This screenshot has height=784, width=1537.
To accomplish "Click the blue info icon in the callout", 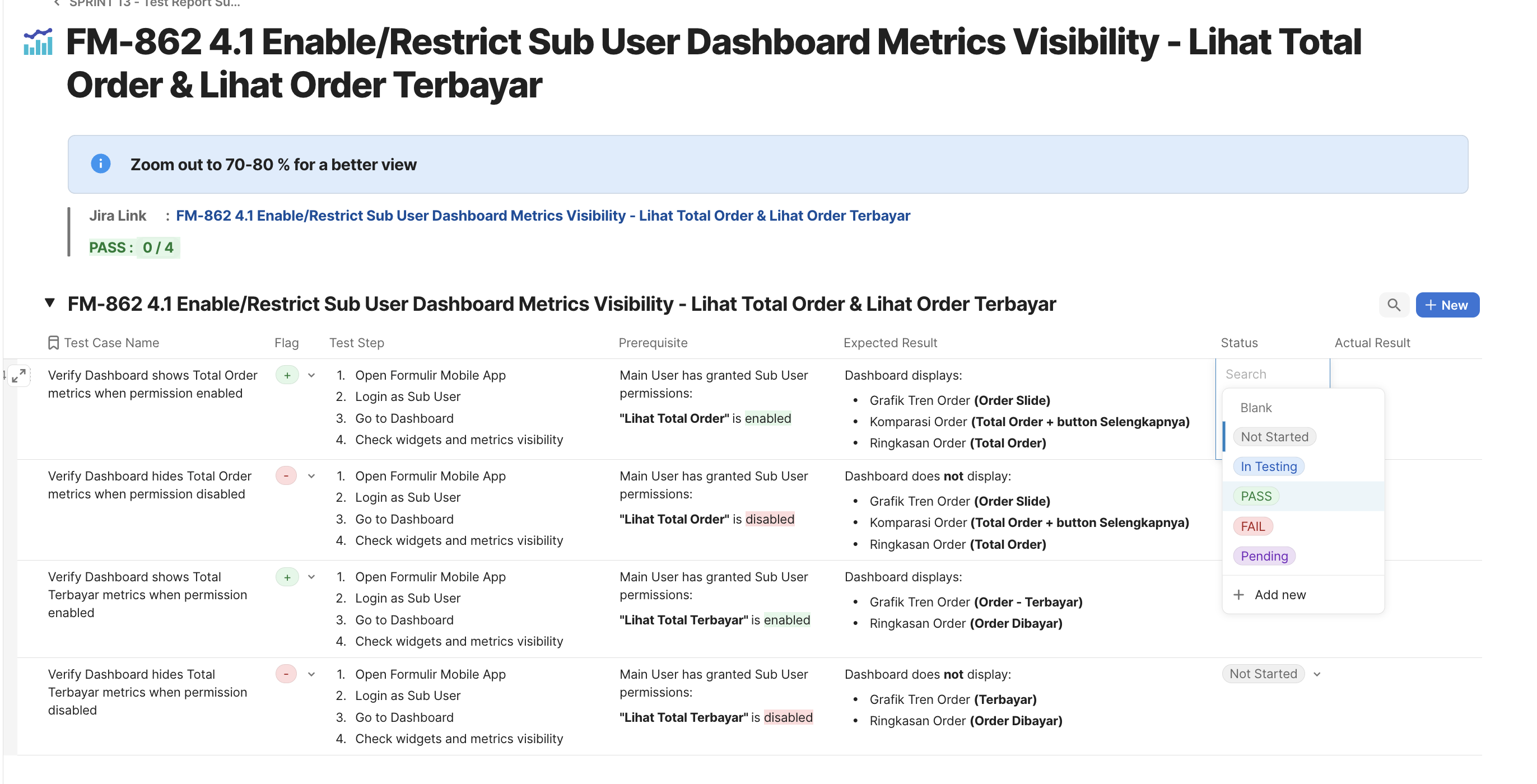I will pyautogui.click(x=100, y=164).
